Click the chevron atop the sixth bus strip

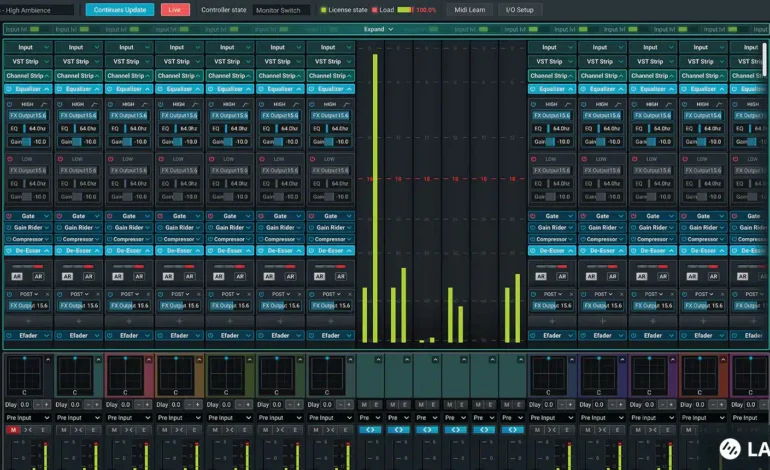(x=521, y=359)
